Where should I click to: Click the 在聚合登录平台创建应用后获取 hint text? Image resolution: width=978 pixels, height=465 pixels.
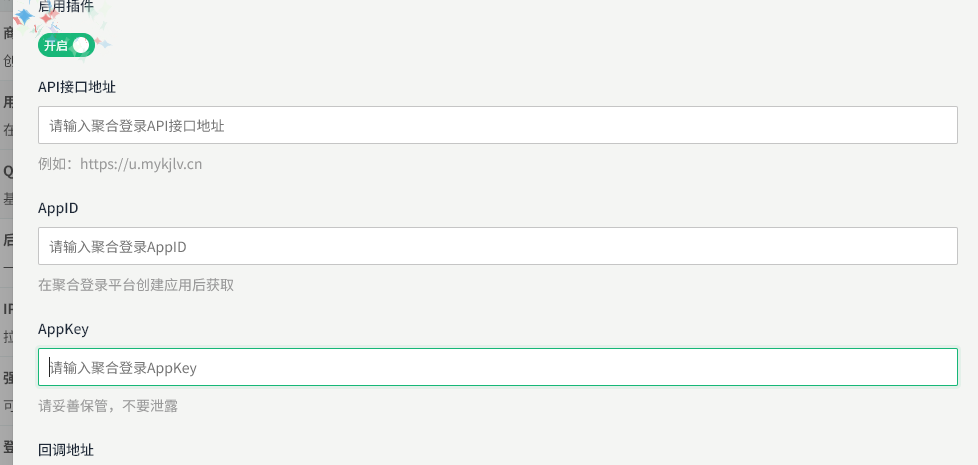pos(136,285)
